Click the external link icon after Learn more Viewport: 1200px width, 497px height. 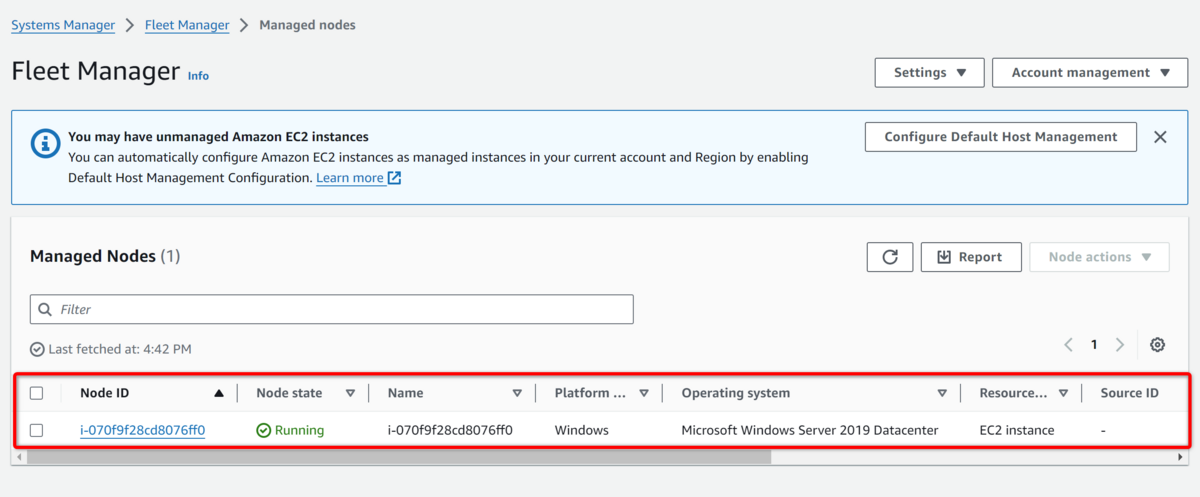point(394,178)
